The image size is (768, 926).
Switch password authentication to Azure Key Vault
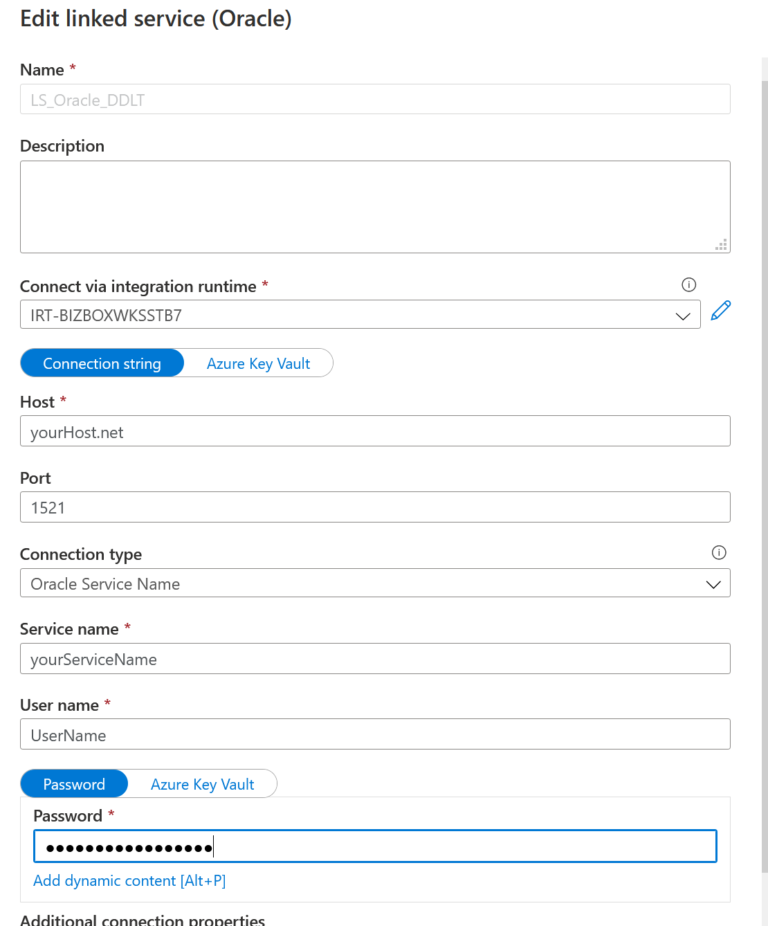[x=202, y=784]
